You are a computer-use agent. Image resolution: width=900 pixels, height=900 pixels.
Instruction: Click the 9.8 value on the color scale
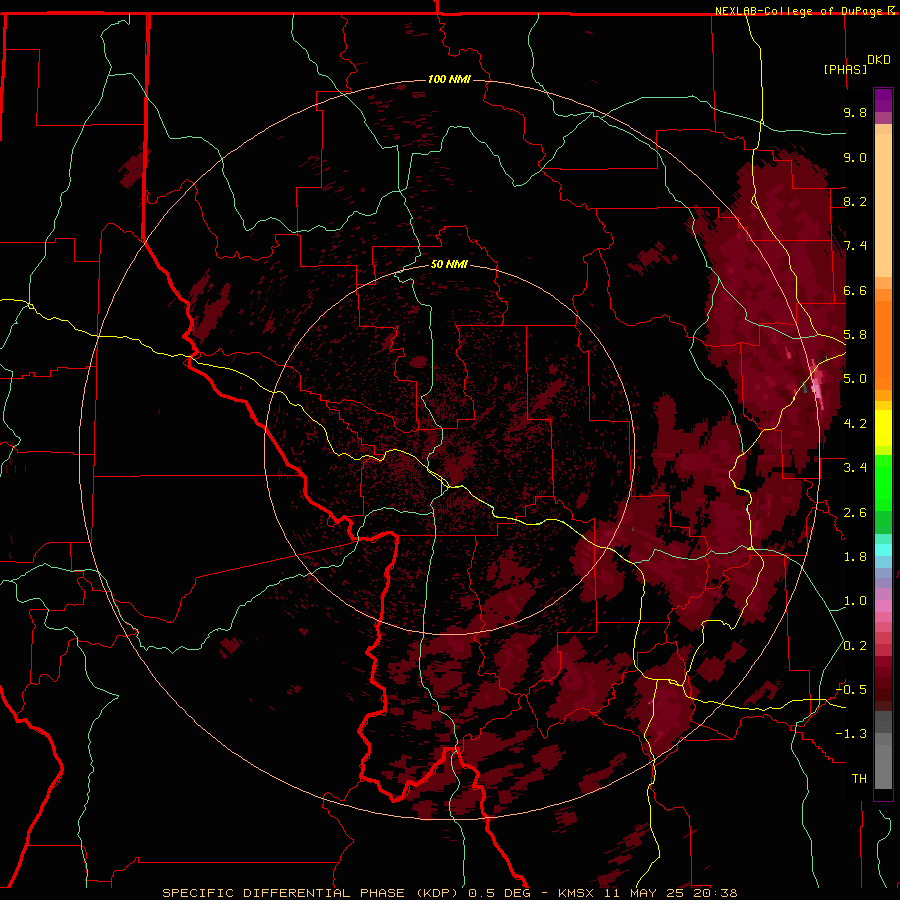tap(855, 112)
